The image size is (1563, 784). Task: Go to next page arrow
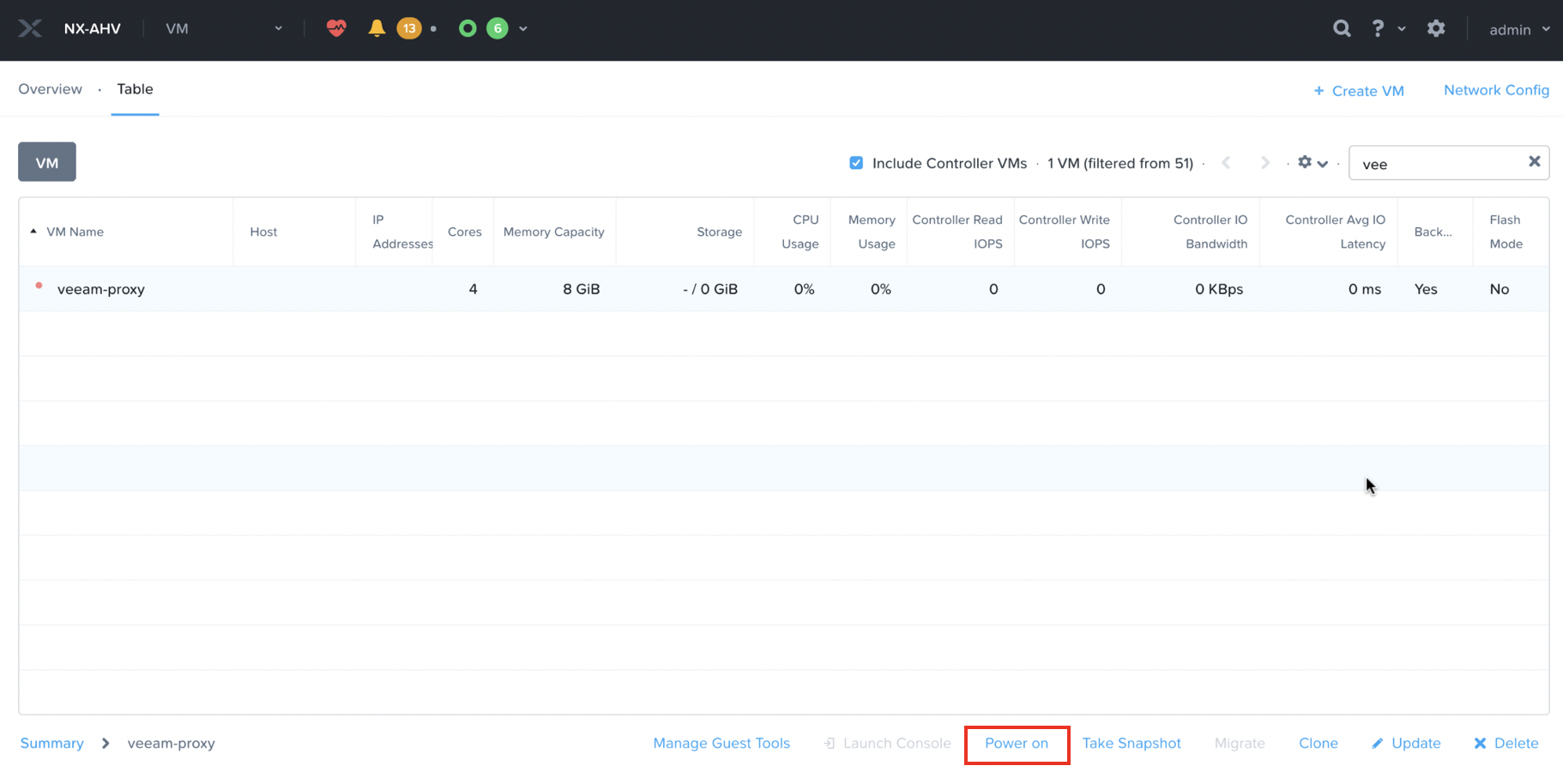pos(1264,163)
